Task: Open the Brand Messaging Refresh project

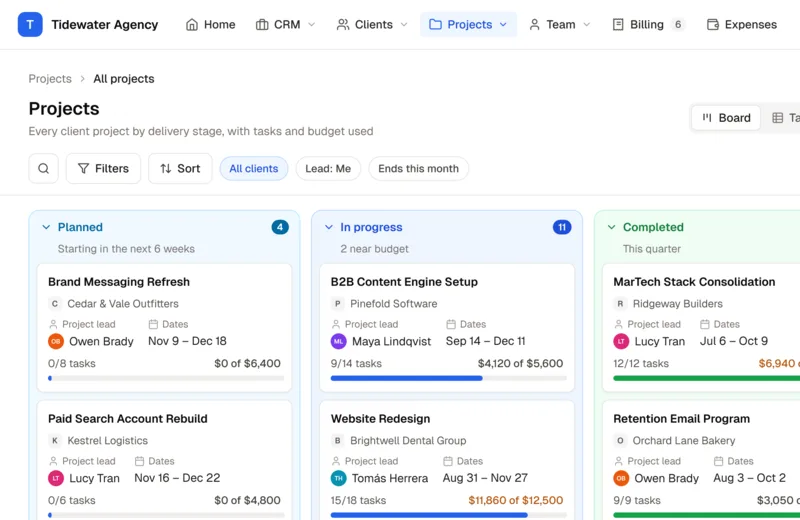Action: coord(119,282)
